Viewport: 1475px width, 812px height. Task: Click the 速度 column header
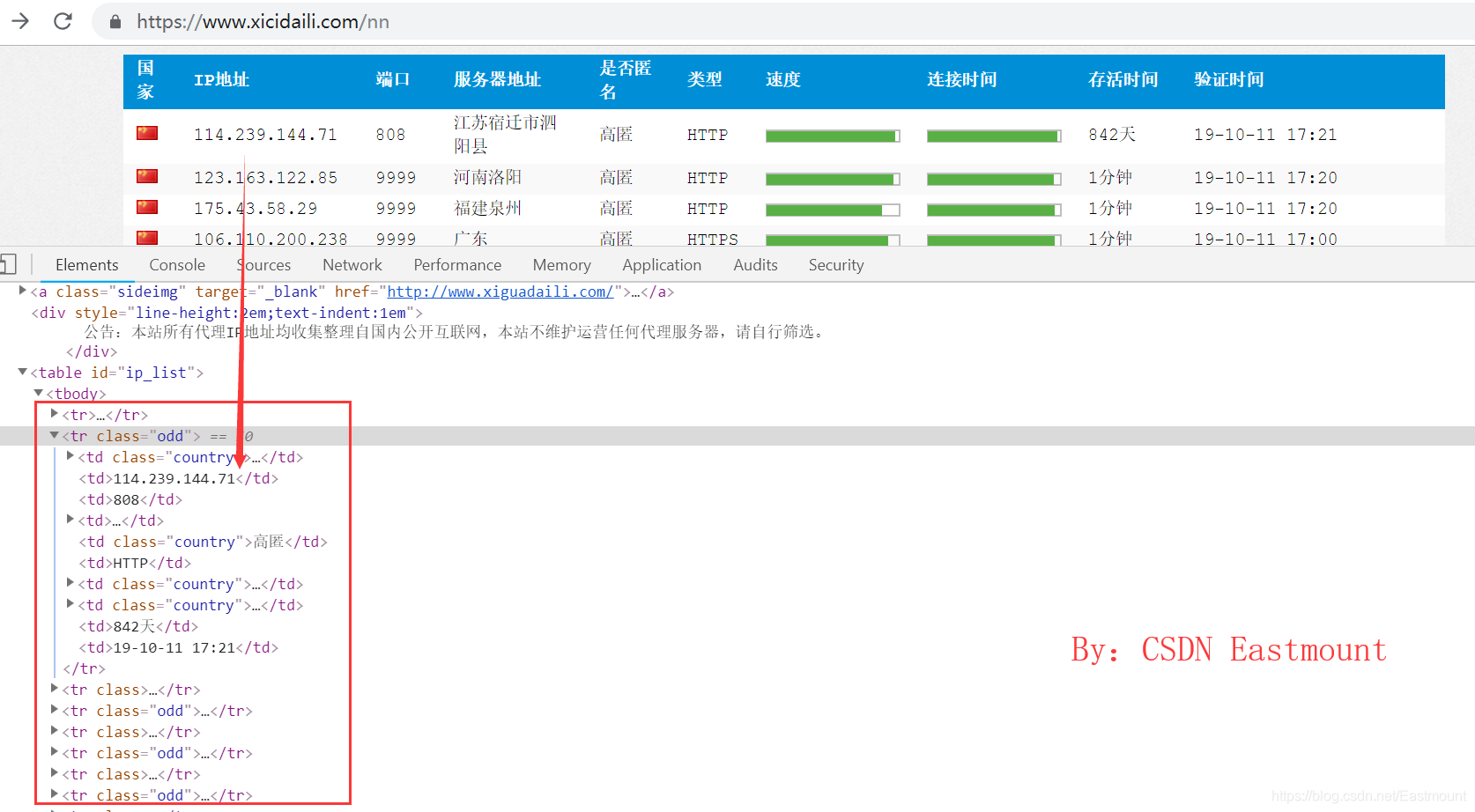tap(783, 79)
